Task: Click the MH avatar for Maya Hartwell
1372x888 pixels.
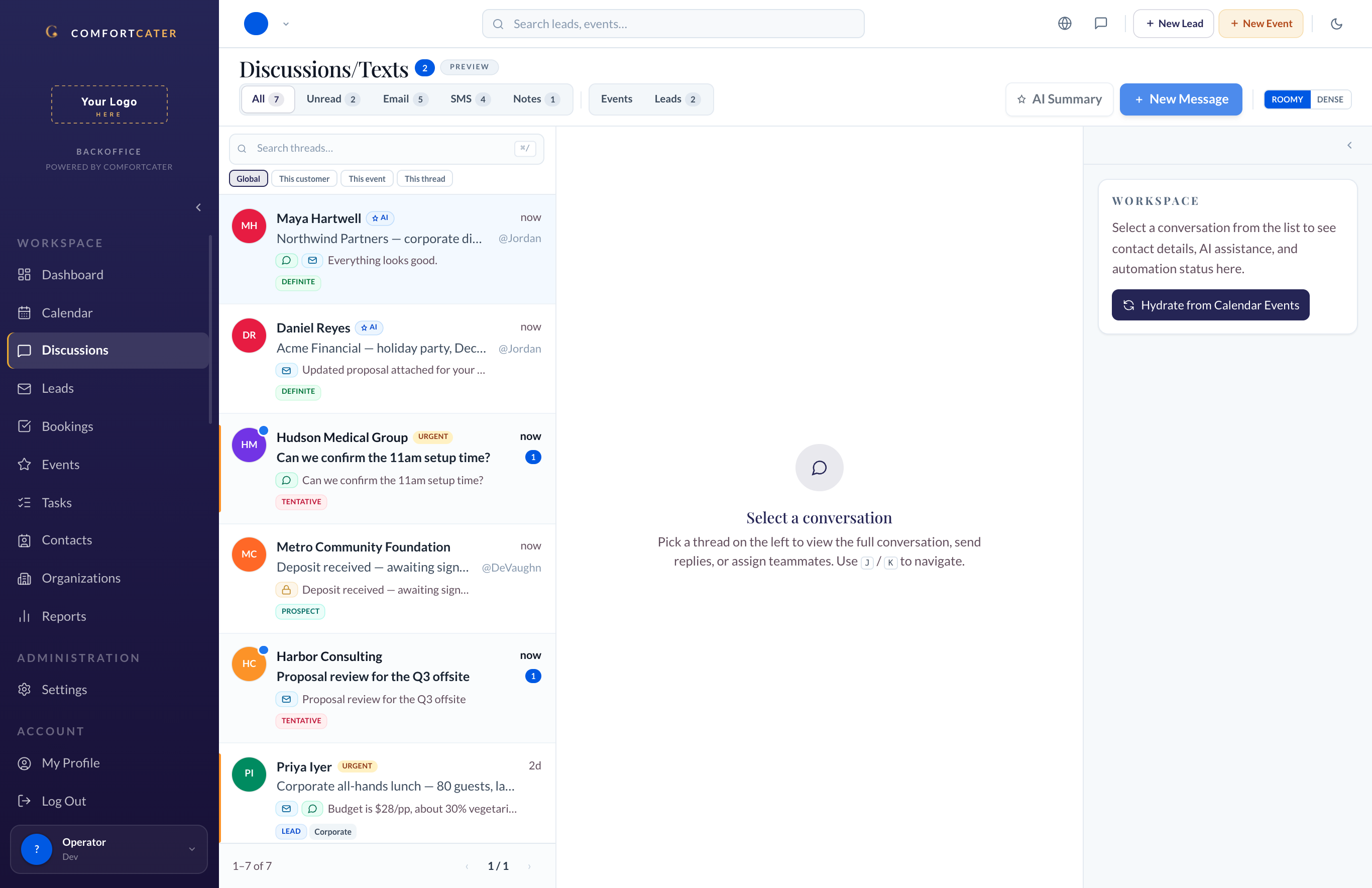Action: click(x=249, y=226)
